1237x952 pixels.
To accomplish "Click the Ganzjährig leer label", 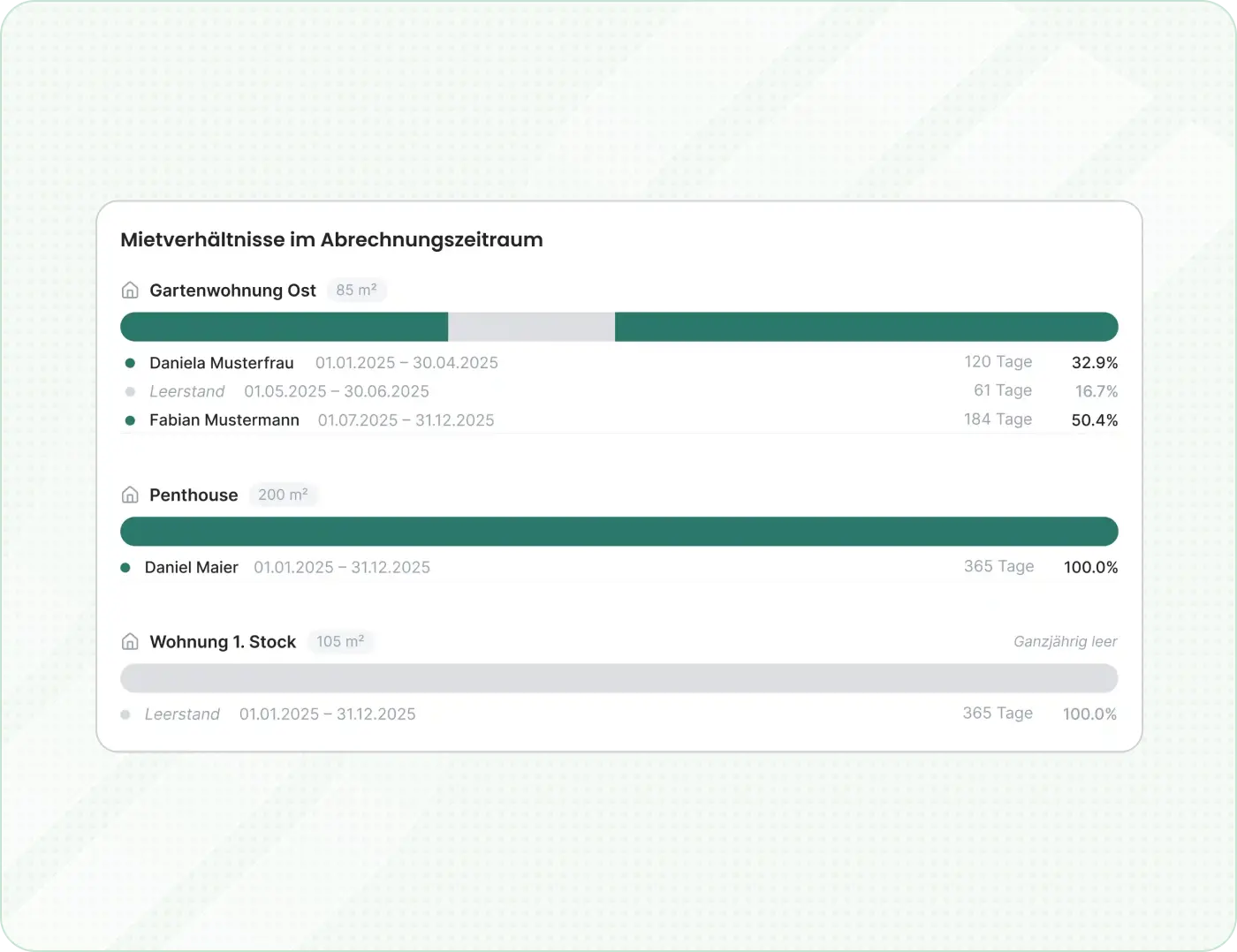I will pos(1065,641).
